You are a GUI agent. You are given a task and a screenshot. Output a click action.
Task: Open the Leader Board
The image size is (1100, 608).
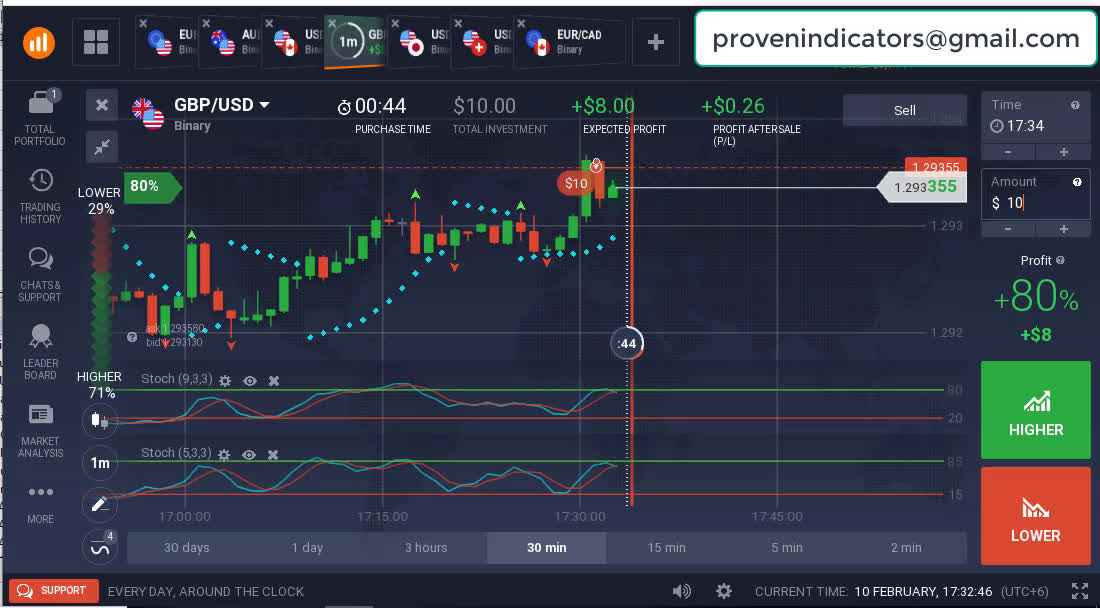40,351
